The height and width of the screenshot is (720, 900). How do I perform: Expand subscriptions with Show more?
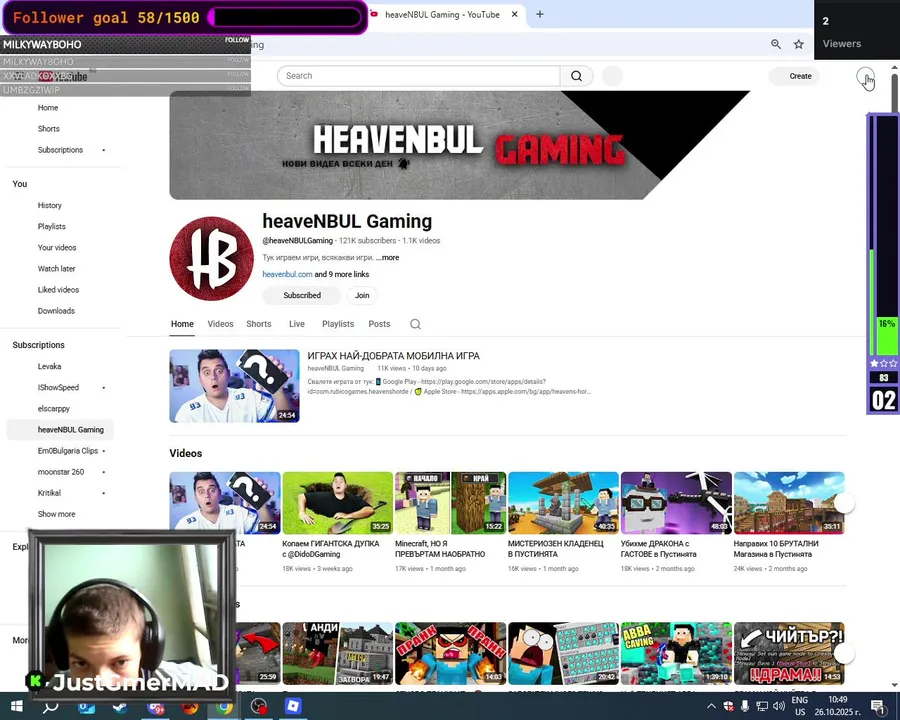[x=56, y=514]
